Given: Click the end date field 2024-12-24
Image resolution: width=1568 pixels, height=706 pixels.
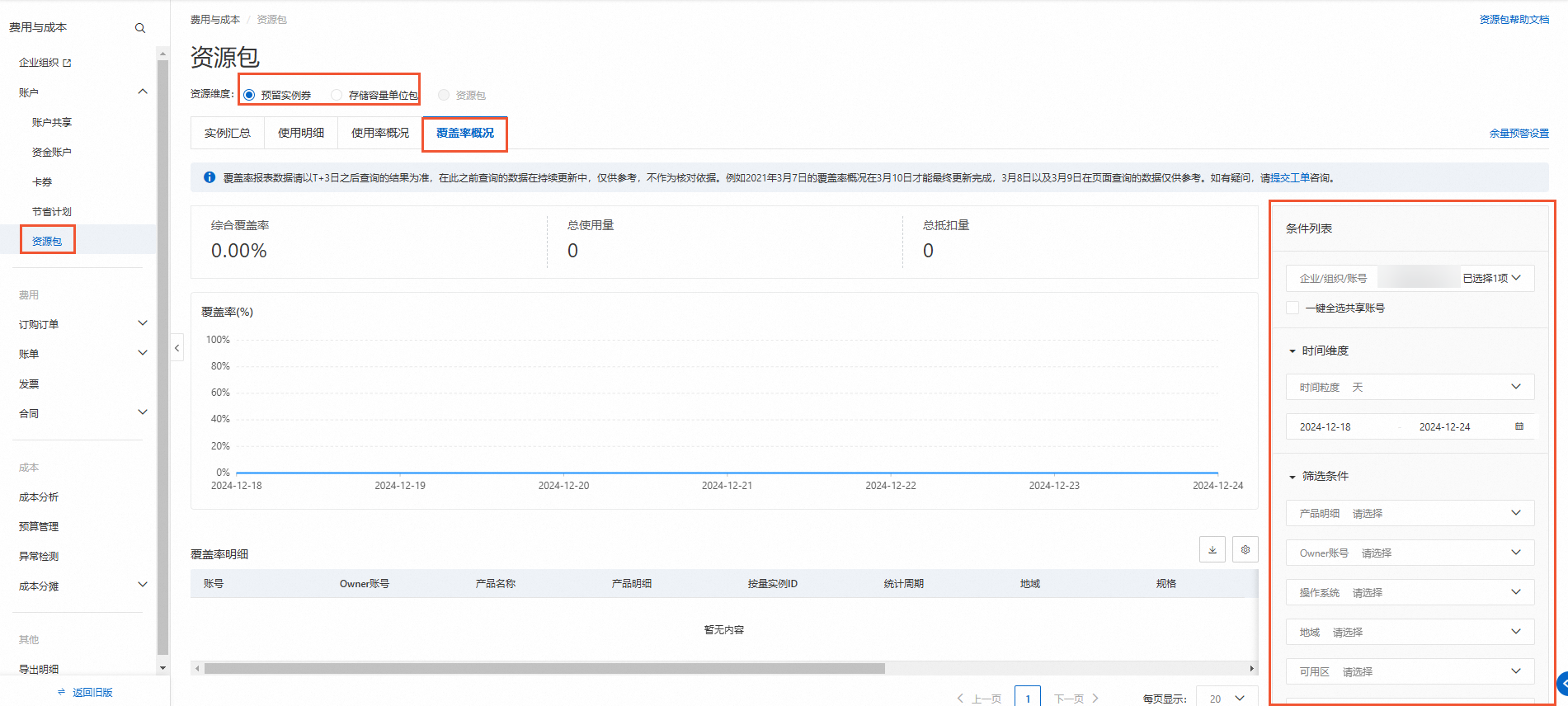Looking at the screenshot, I should pyautogui.click(x=1445, y=426).
